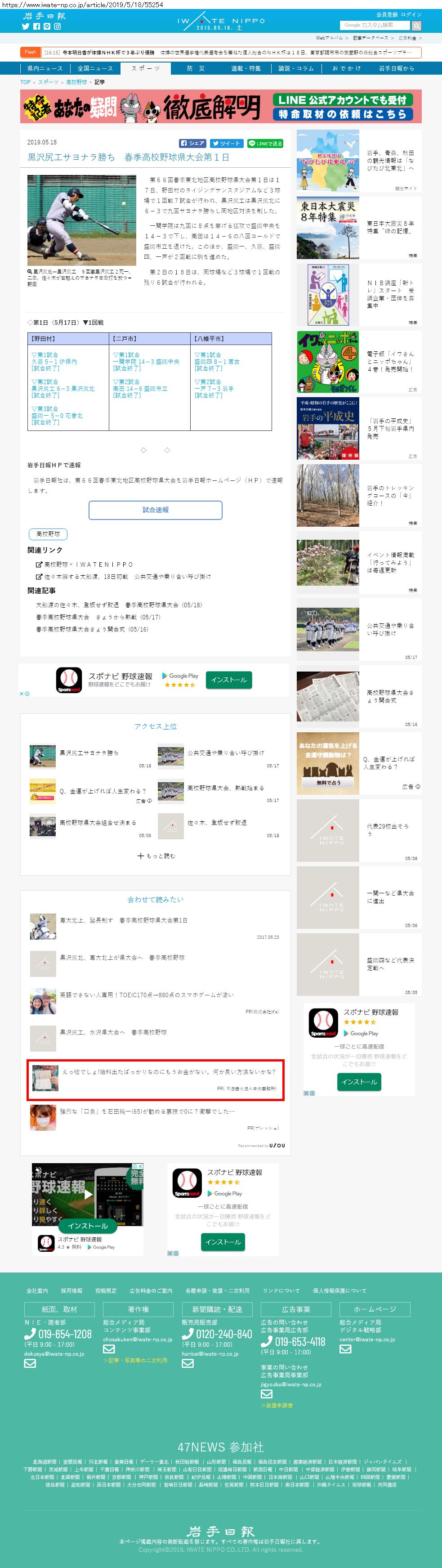Viewport: 442px width, 1568px height.
Task: Click the phone icon beside 0120-240-840
Action: [x=188, y=1334]
